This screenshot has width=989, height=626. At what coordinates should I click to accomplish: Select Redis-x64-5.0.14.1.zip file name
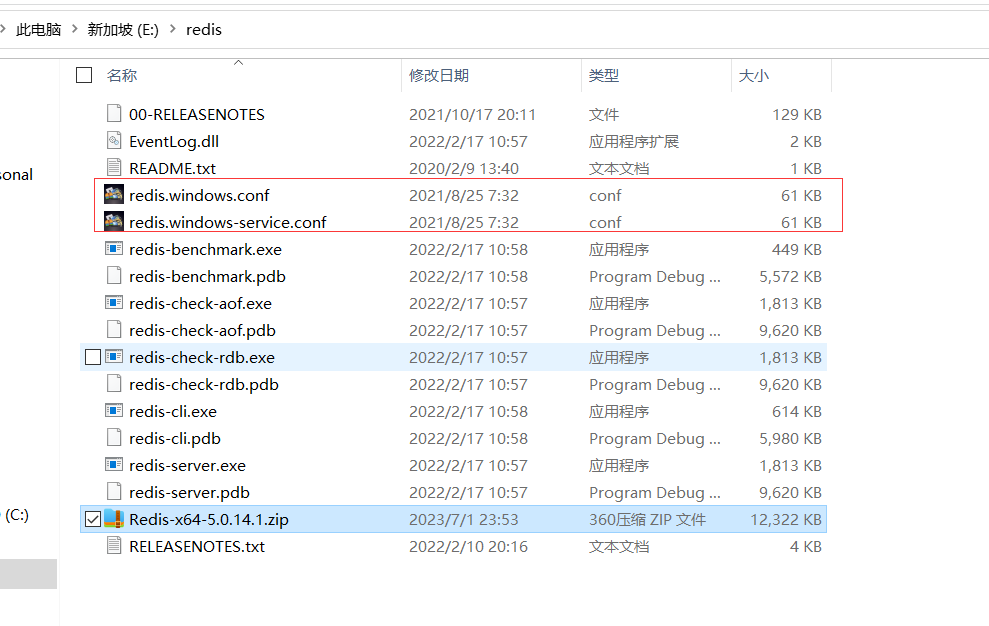tap(209, 519)
